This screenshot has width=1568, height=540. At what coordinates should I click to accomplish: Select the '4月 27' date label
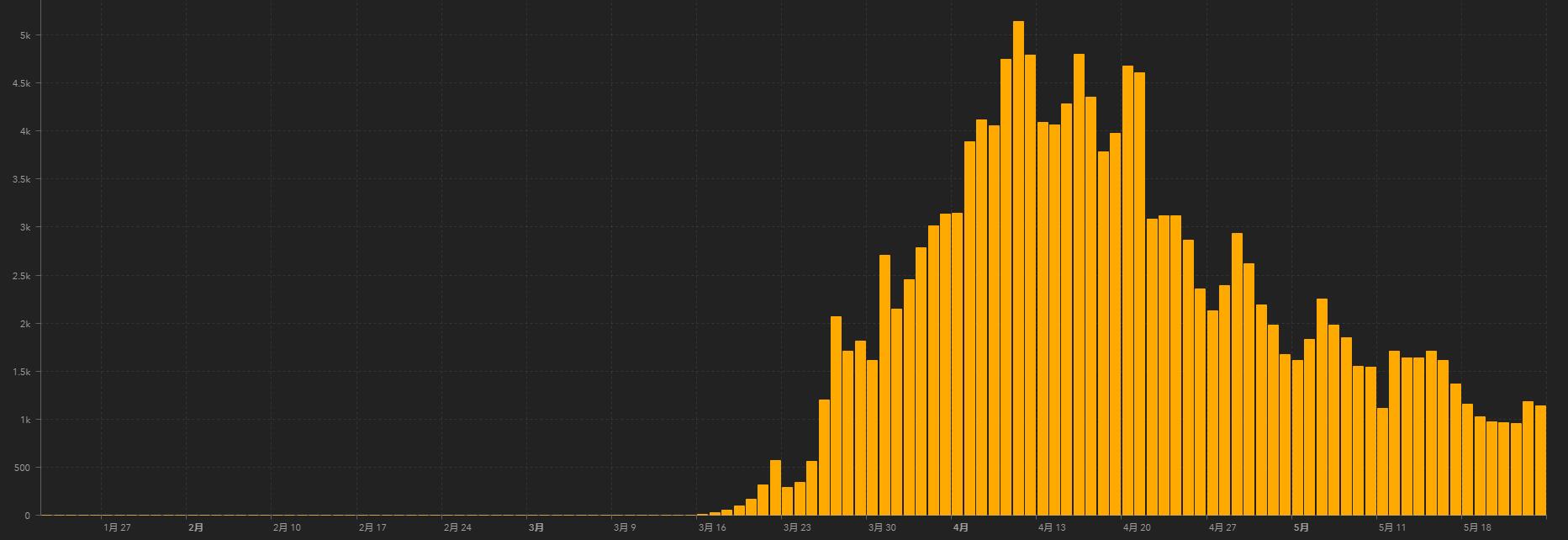[x=1222, y=527]
